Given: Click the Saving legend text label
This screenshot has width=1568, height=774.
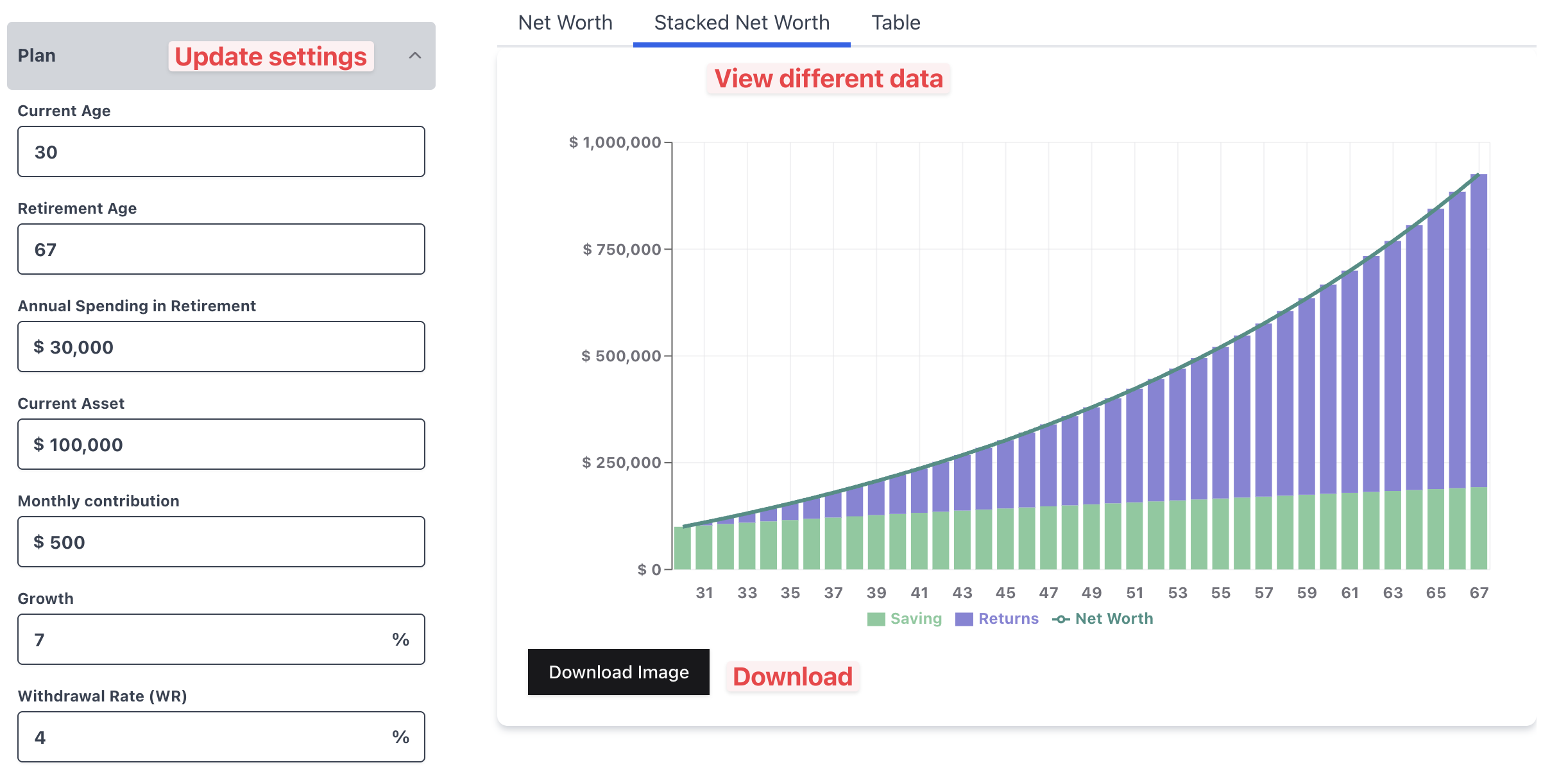Looking at the screenshot, I should tap(916, 619).
